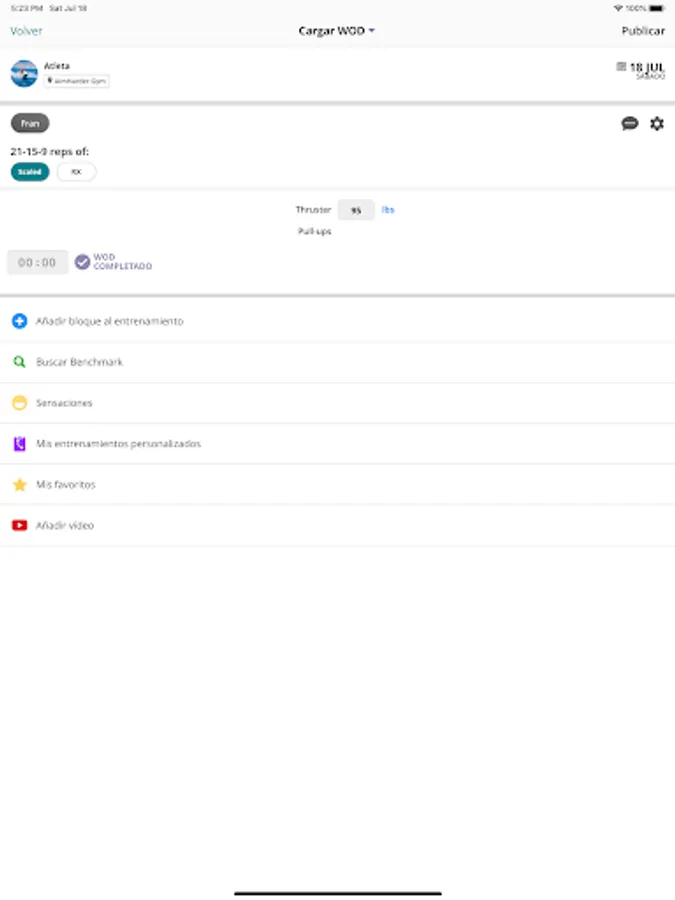
Task: Open Buscar Benchmark row
Action: 338,362
